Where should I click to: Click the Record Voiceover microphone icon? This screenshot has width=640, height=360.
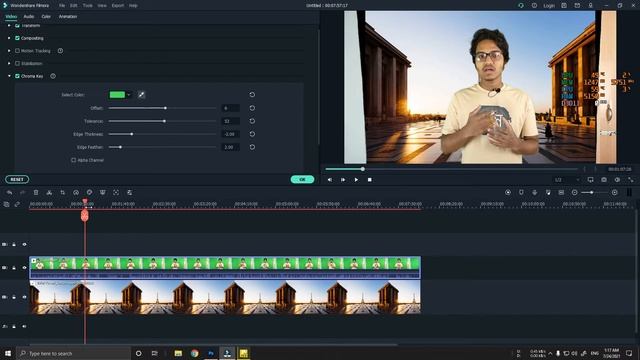(x=535, y=192)
